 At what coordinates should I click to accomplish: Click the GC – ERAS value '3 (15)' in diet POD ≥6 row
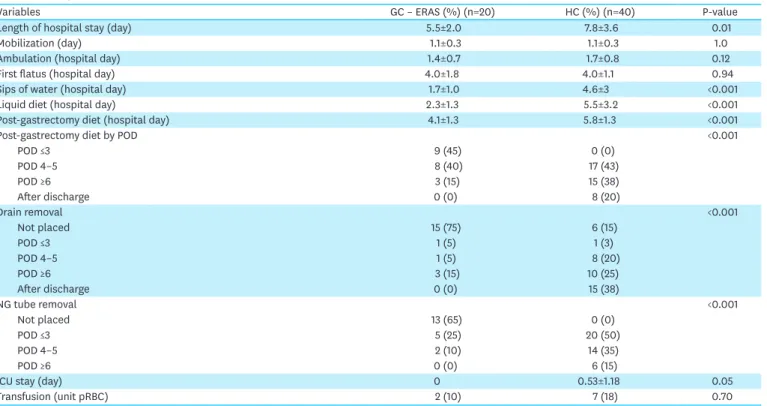(448, 181)
